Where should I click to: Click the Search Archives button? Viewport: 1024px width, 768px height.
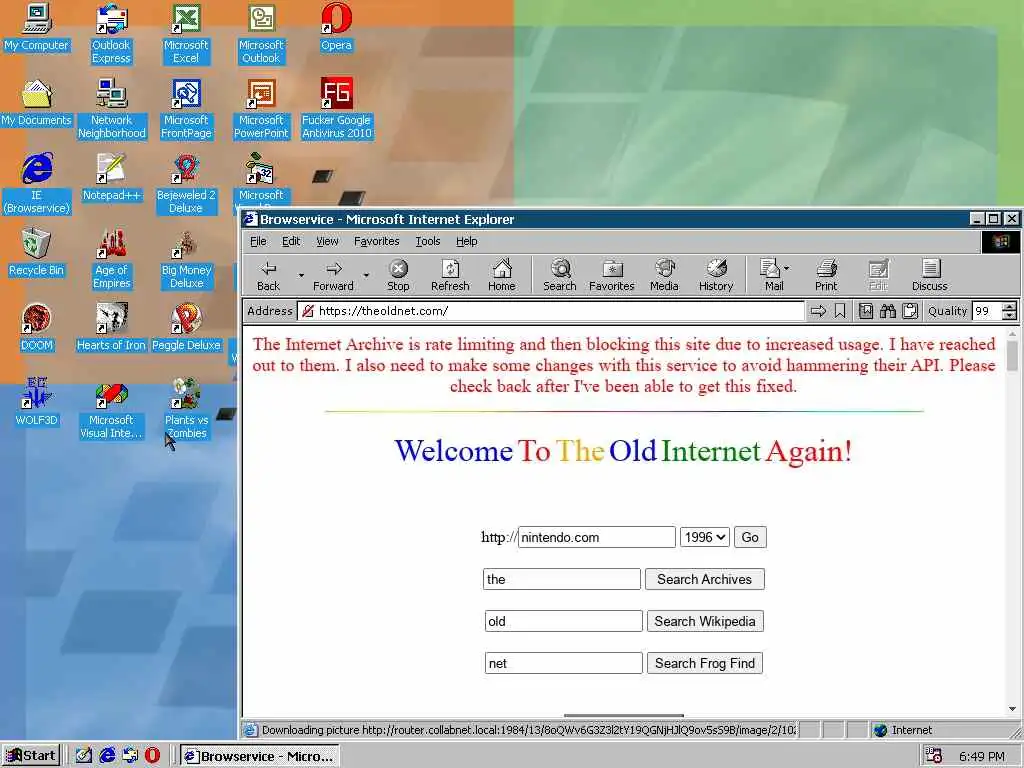point(705,579)
